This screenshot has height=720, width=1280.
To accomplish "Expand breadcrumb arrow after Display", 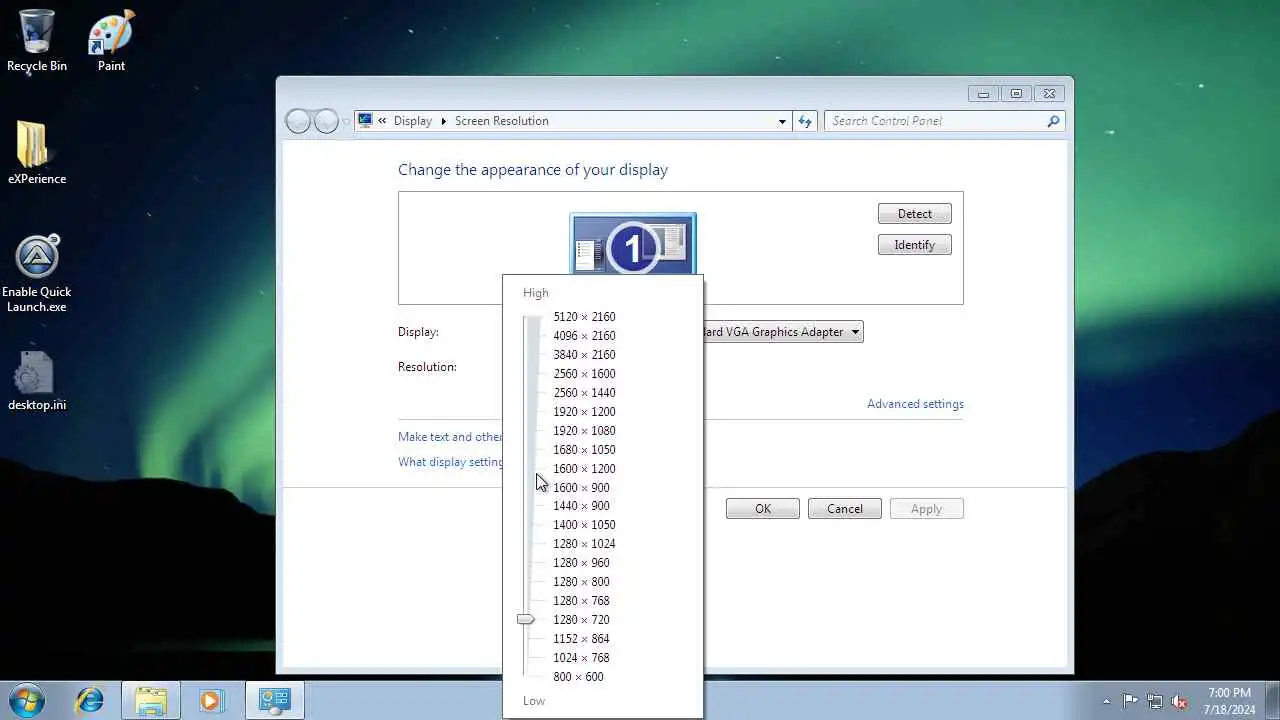I will (x=444, y=121).
